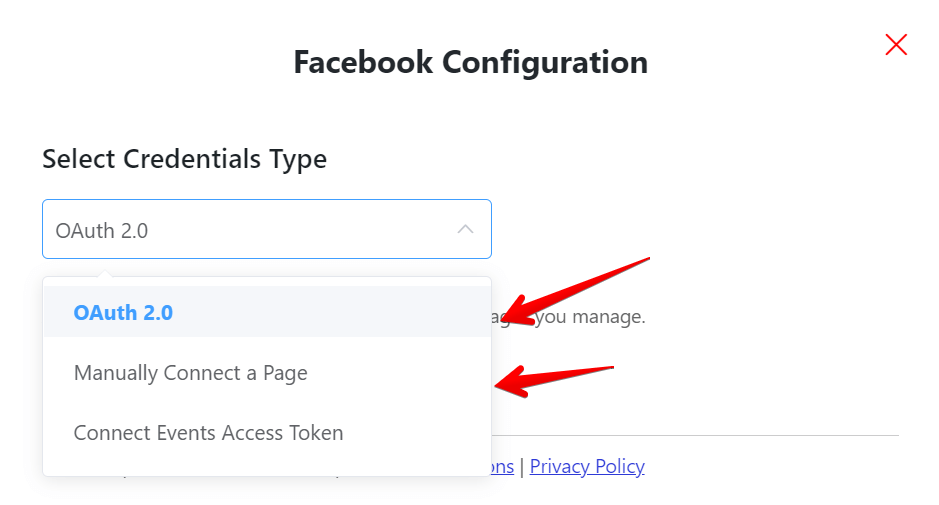The image size is (939, 505).
Task: Click empty space right of Manually Connect a Page
Action: (400, 373)
